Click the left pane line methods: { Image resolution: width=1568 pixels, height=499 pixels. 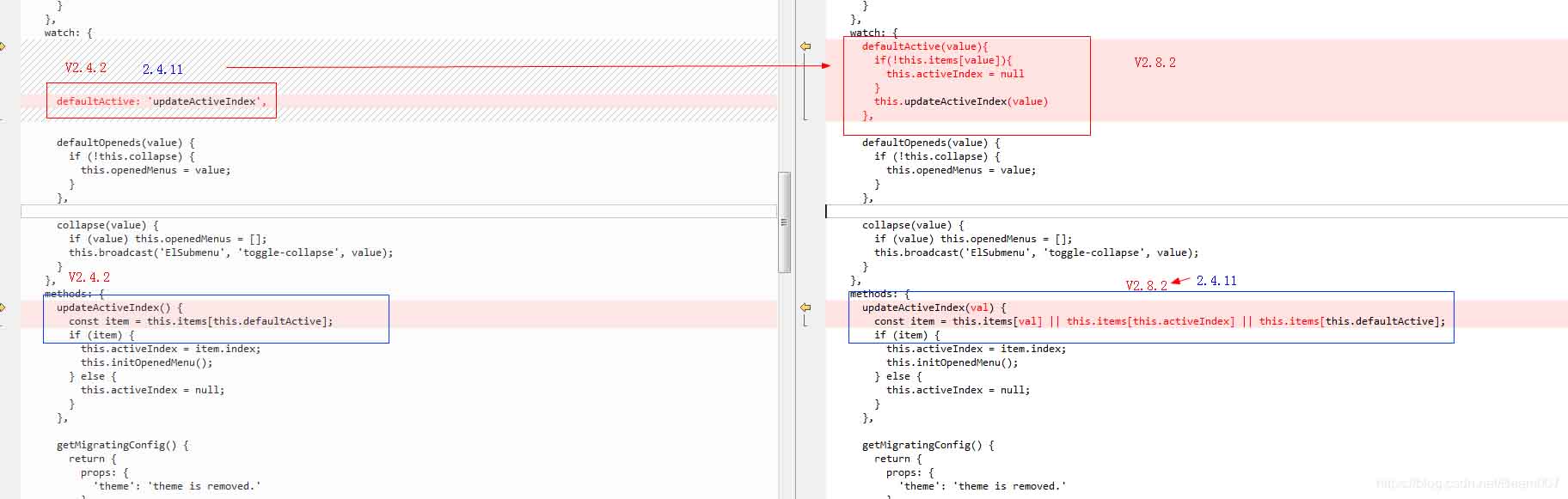75,294
